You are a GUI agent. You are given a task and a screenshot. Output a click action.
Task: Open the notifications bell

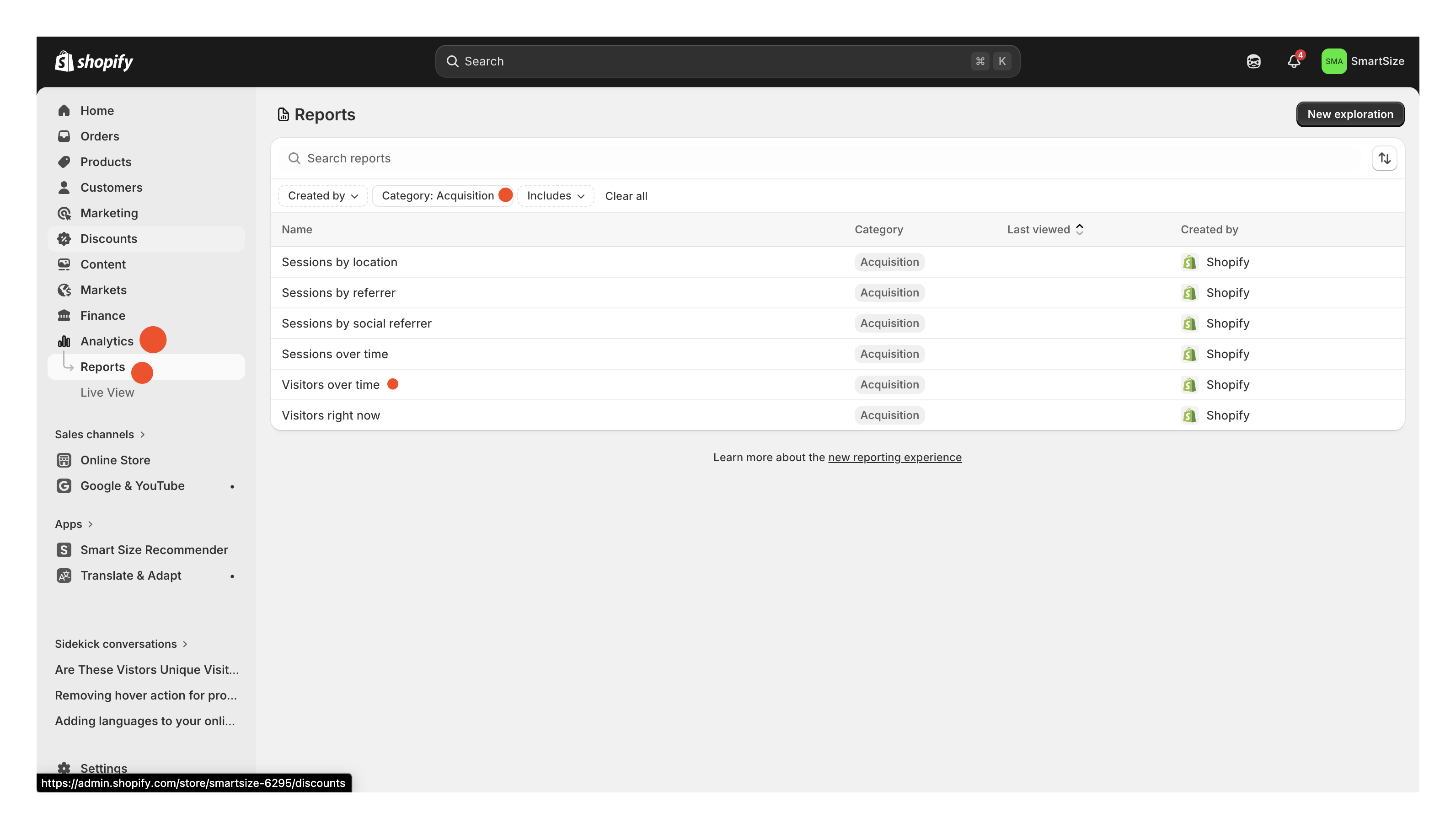[x=1293, y=61]
